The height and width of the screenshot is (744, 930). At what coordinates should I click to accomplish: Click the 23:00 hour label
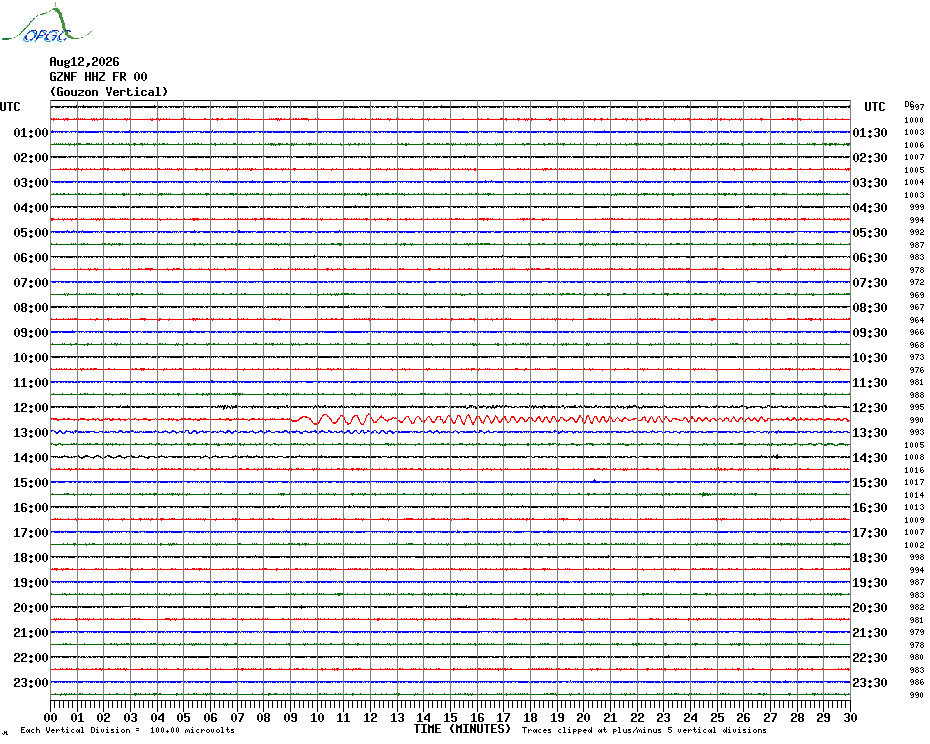tap(31, 682)
